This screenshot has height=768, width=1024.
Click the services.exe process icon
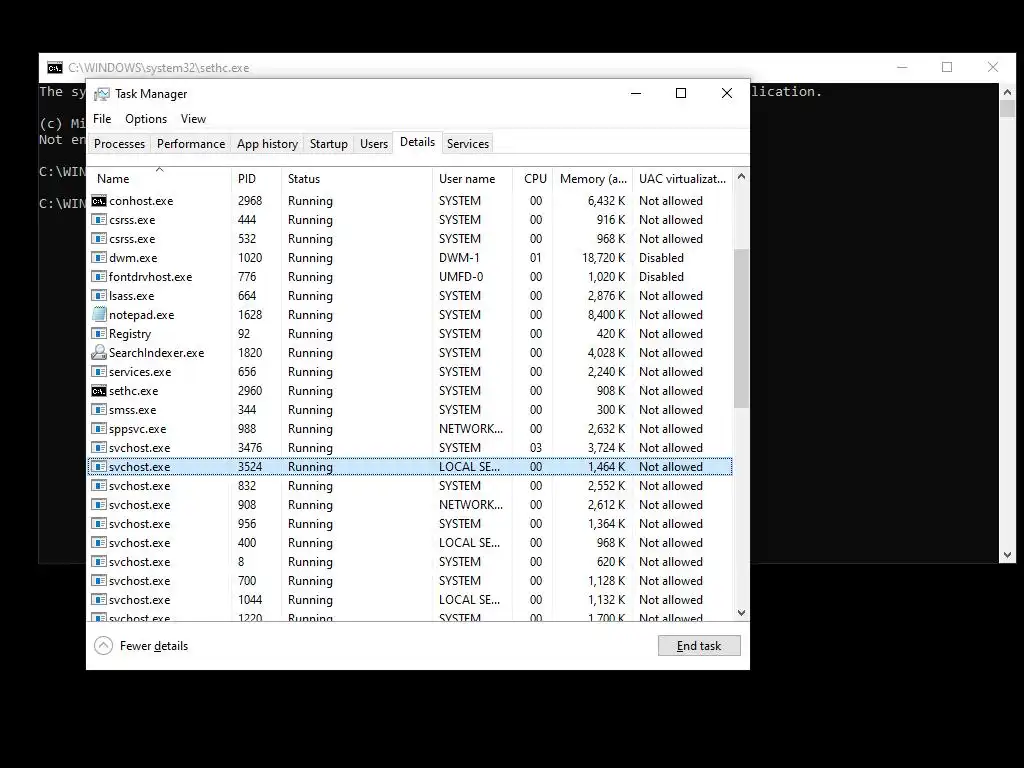click(99, 372)
